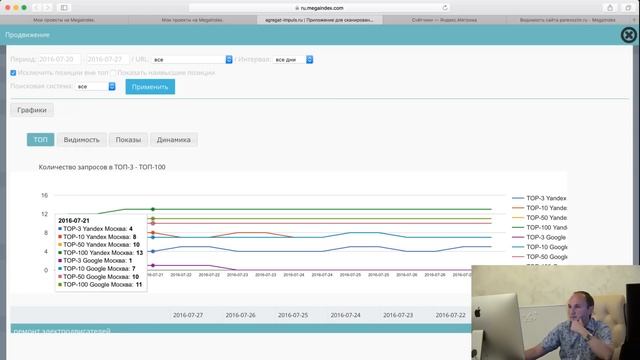
Task: Close the Продвижение overlay with X icon
Action: [x=629, y=35]
